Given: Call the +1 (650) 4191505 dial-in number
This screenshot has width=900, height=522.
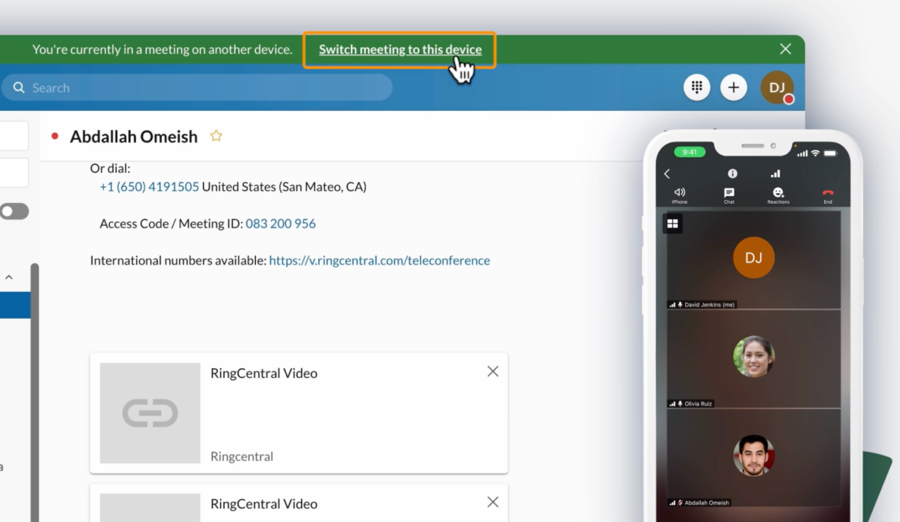Looking at the screenshot, I should click(x=149, y=187).
